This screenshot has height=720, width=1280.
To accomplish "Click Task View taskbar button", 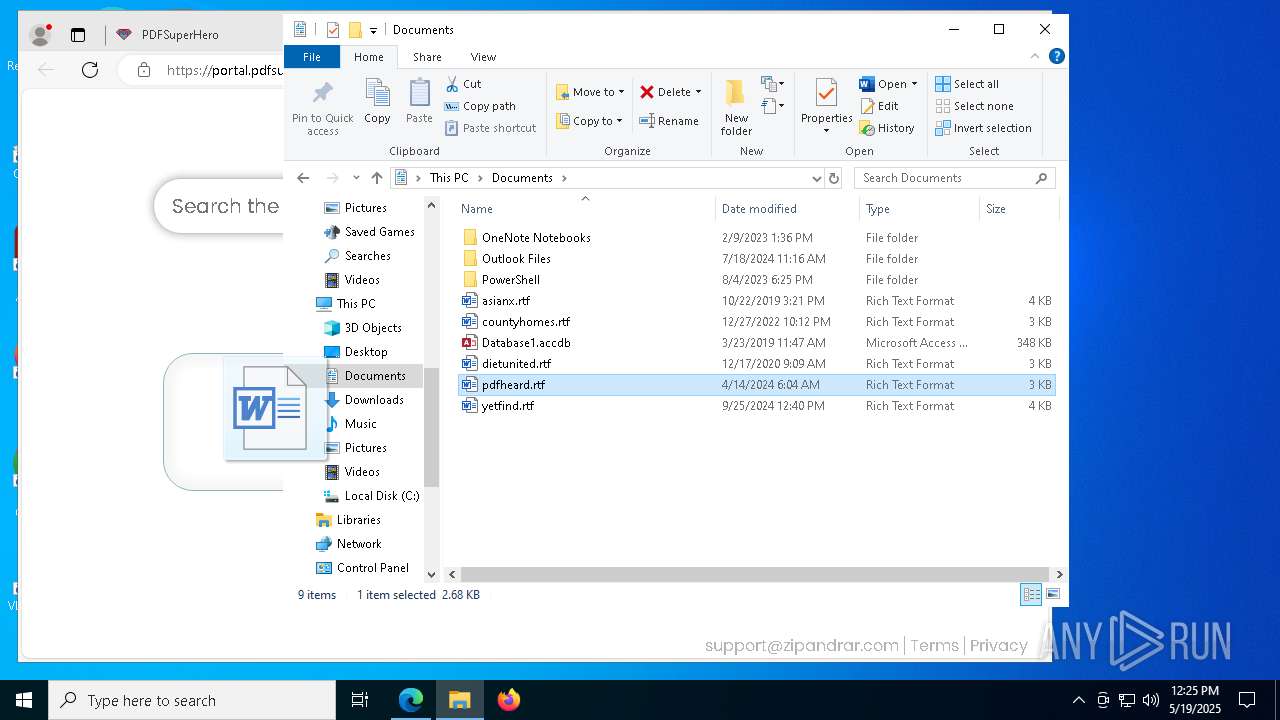I will click(x=360, y=700).
